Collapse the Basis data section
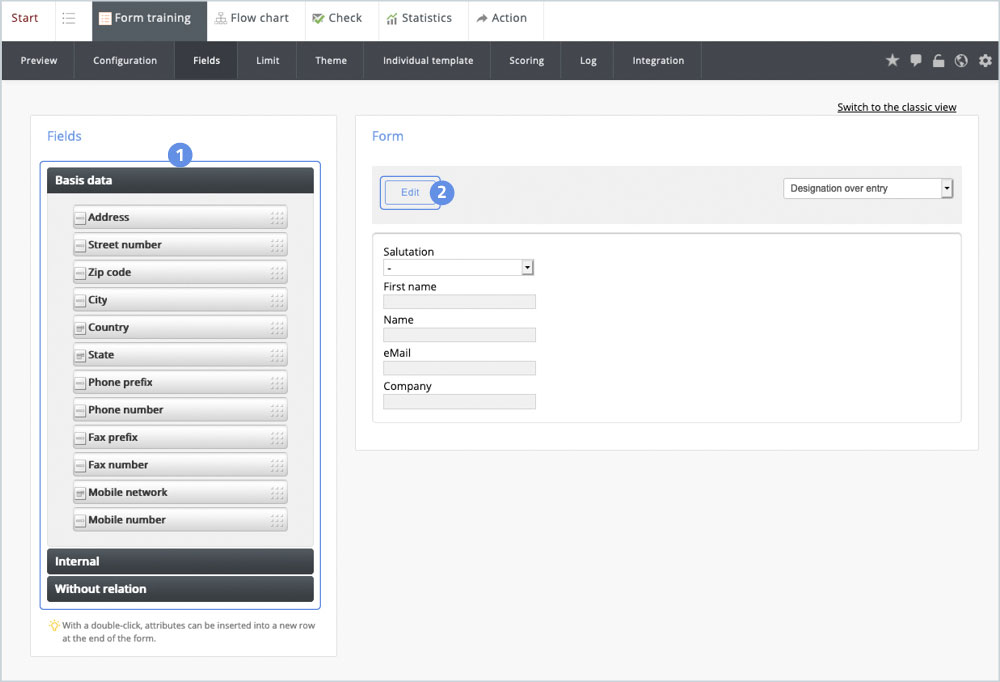The image size is (1000, 682). 180,181
